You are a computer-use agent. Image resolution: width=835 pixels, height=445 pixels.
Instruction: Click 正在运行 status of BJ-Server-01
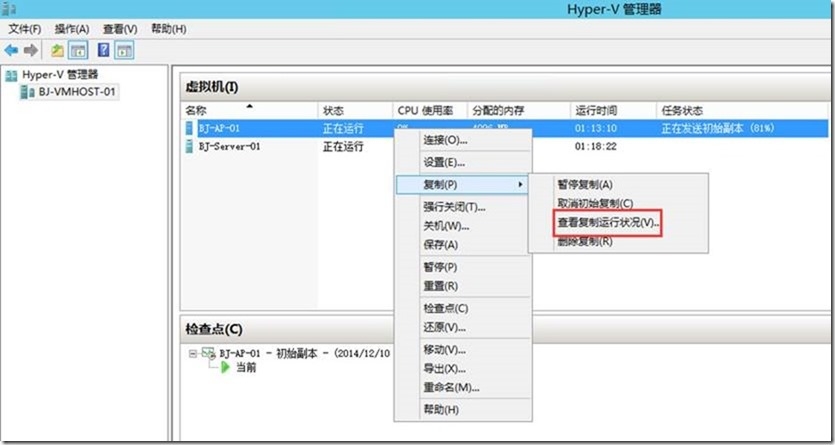(x=343, y=146)
